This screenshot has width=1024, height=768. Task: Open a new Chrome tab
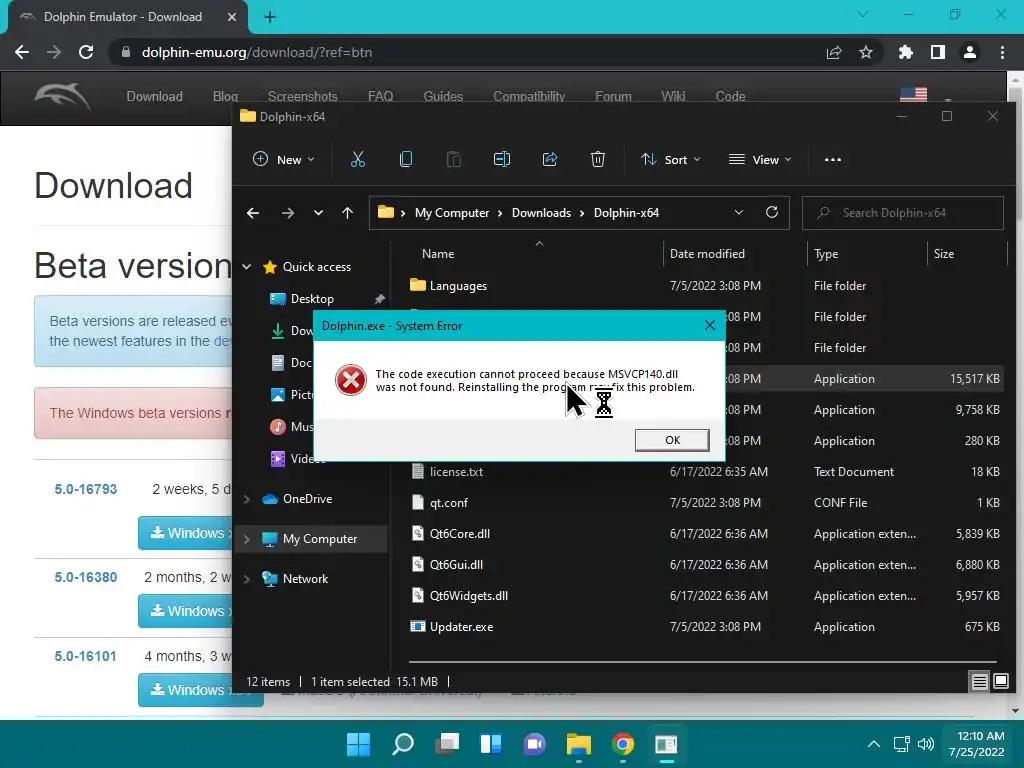270,17
